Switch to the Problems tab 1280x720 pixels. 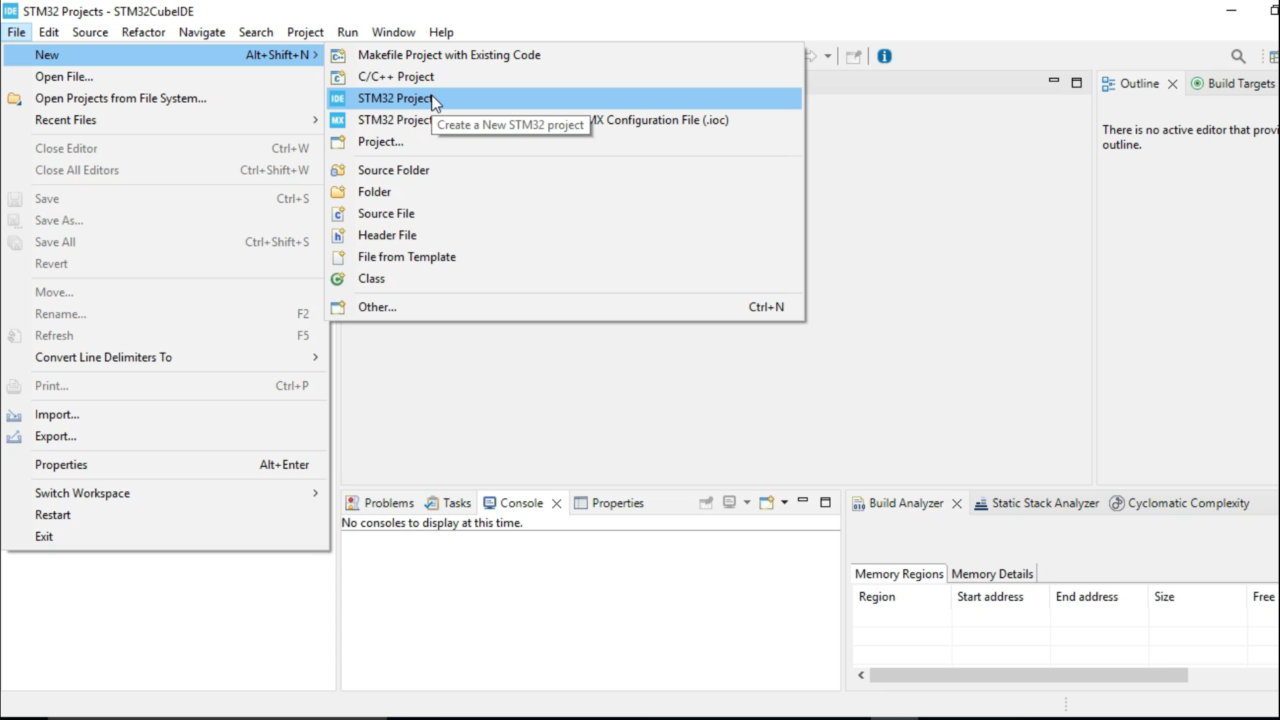click(380, 503)
